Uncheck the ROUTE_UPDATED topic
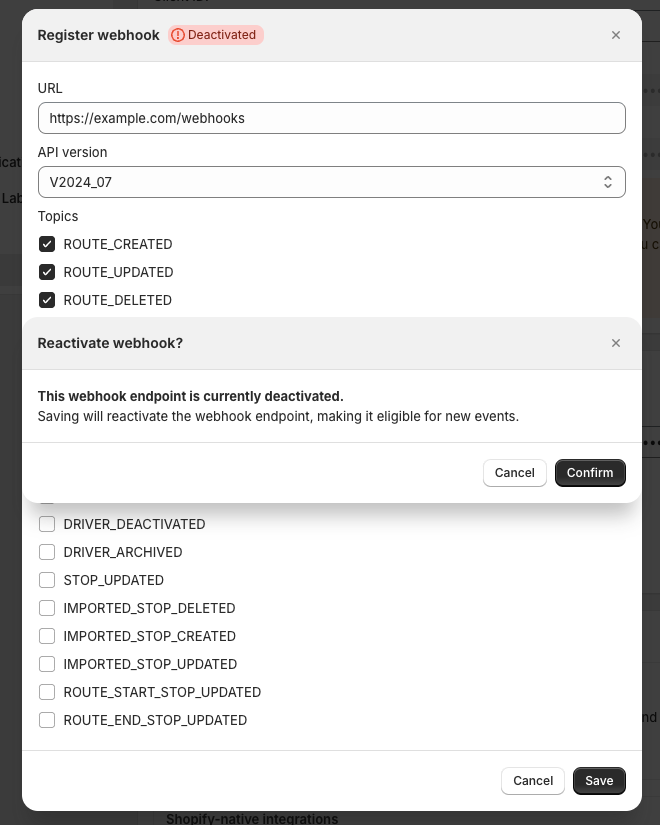 click(x=47, y=272)
